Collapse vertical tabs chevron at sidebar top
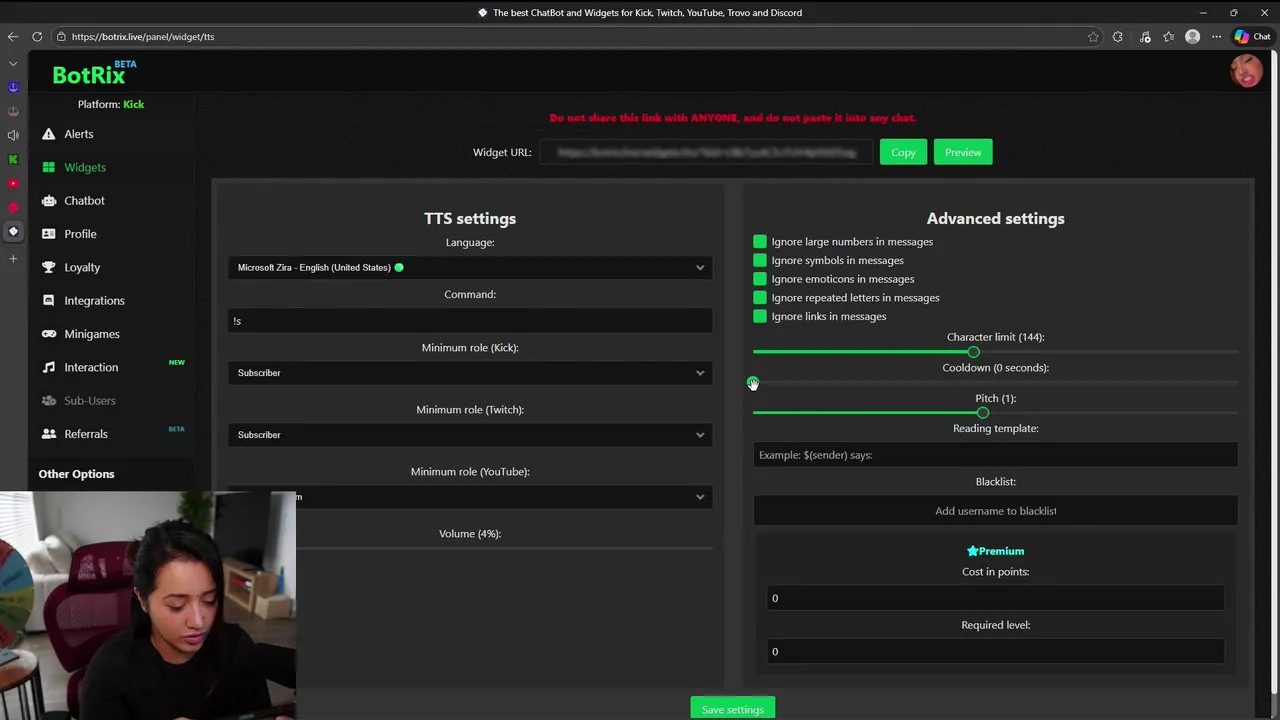Image resolution: width=1280 pixels, height=720 pixels. (x=13, y=63)
